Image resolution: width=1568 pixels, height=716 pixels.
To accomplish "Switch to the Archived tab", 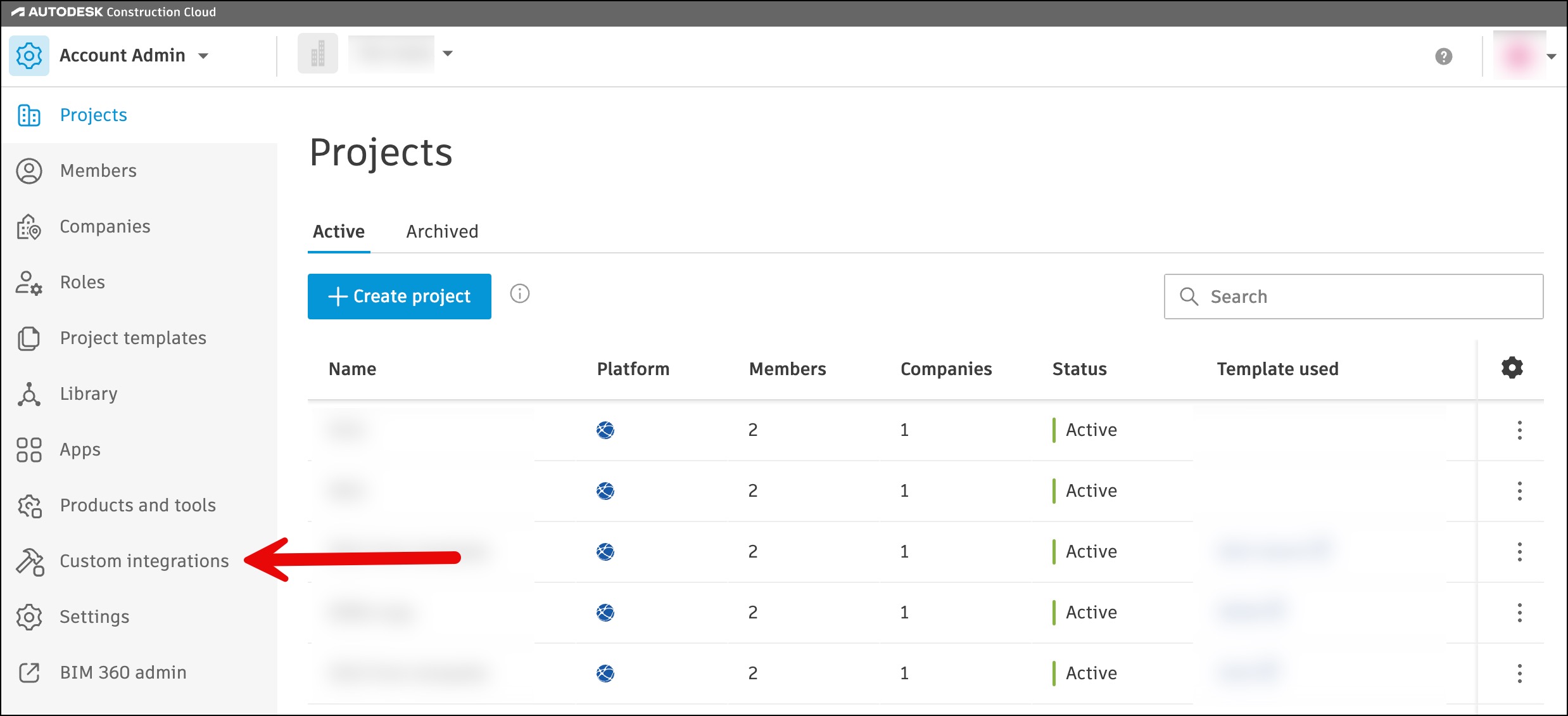I will tap(442, 232).
